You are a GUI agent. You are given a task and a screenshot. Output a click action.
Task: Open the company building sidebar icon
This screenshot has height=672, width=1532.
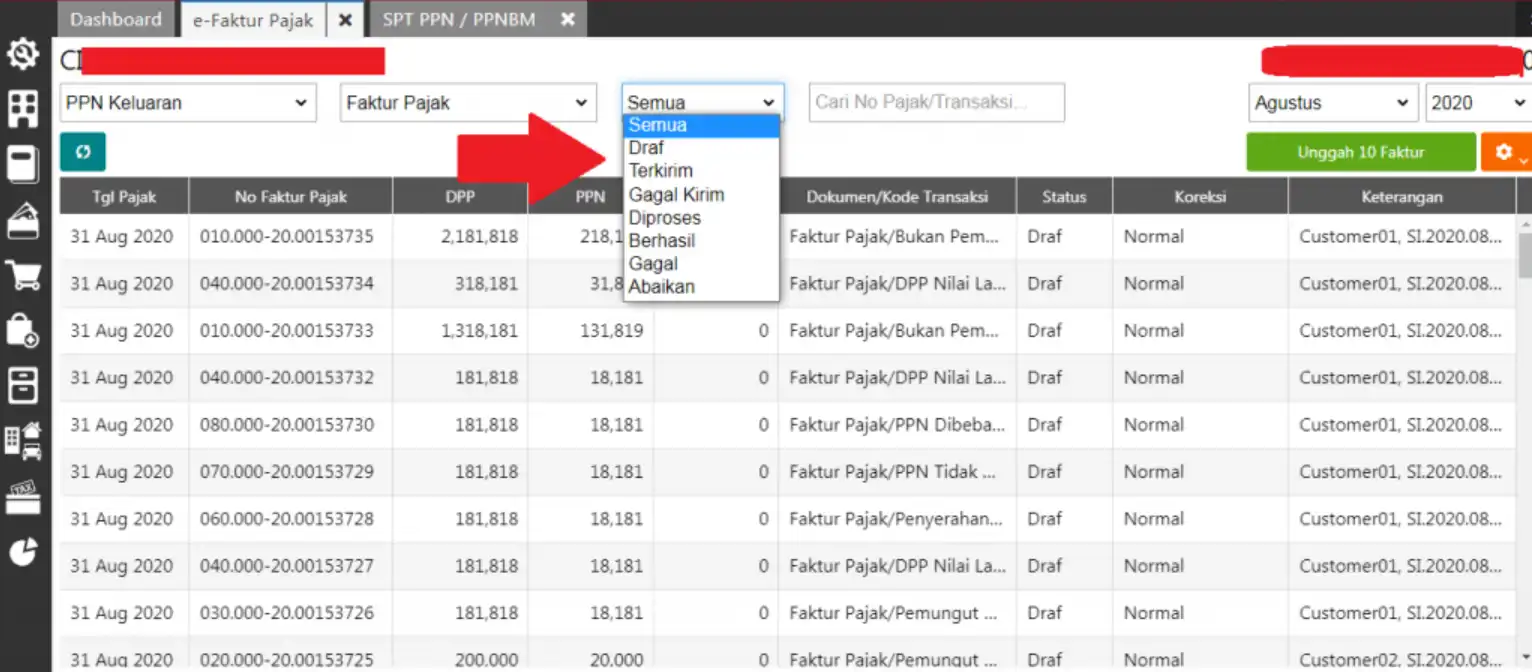(x=23, y=109)
